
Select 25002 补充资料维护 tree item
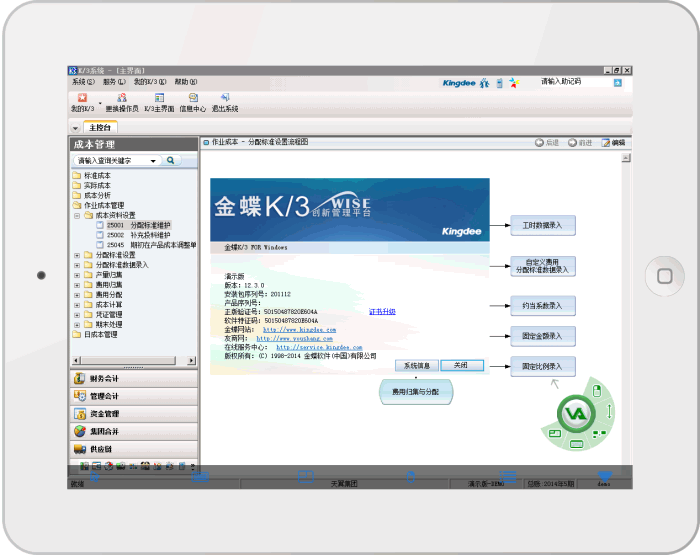click(138, 235)
